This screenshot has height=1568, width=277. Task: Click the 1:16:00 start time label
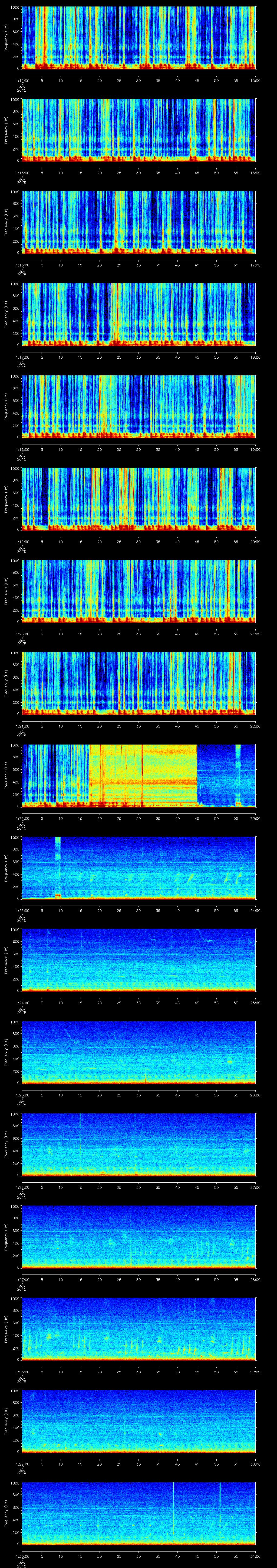tap(22, 265)
